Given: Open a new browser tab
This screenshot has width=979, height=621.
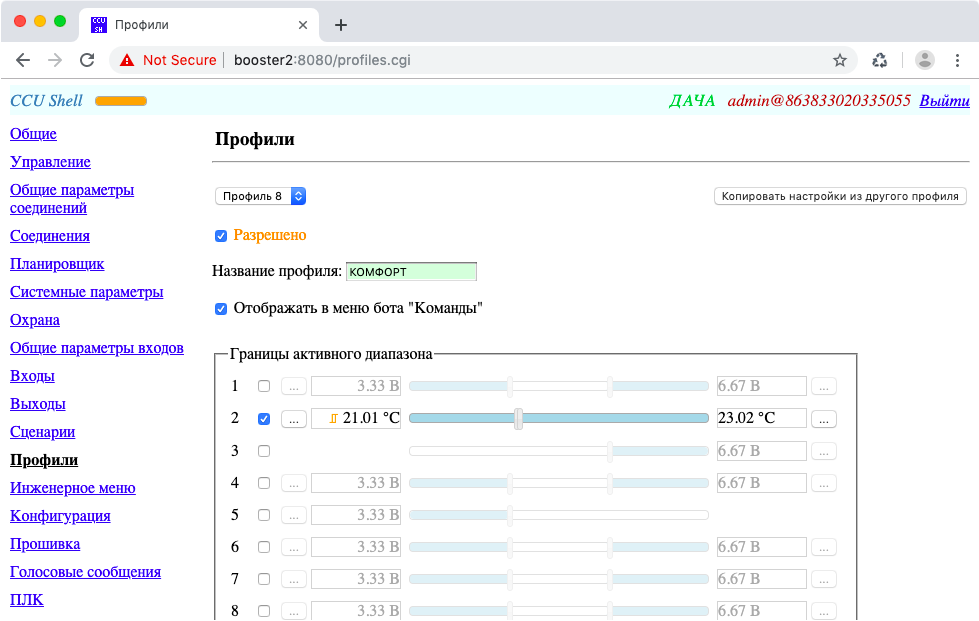Looking at the screenshot, I should tap(341, 25).
